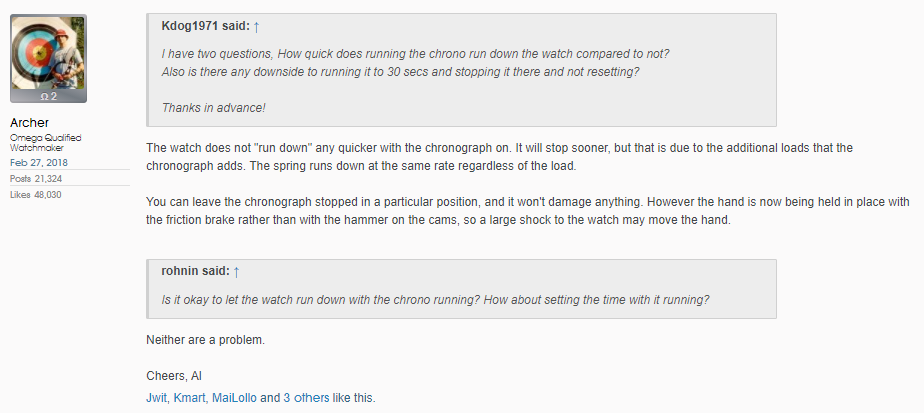Open MaiLollo's profile from the likes list
The width and height of the screenshot is (924, 413).
tap(236, 397)
